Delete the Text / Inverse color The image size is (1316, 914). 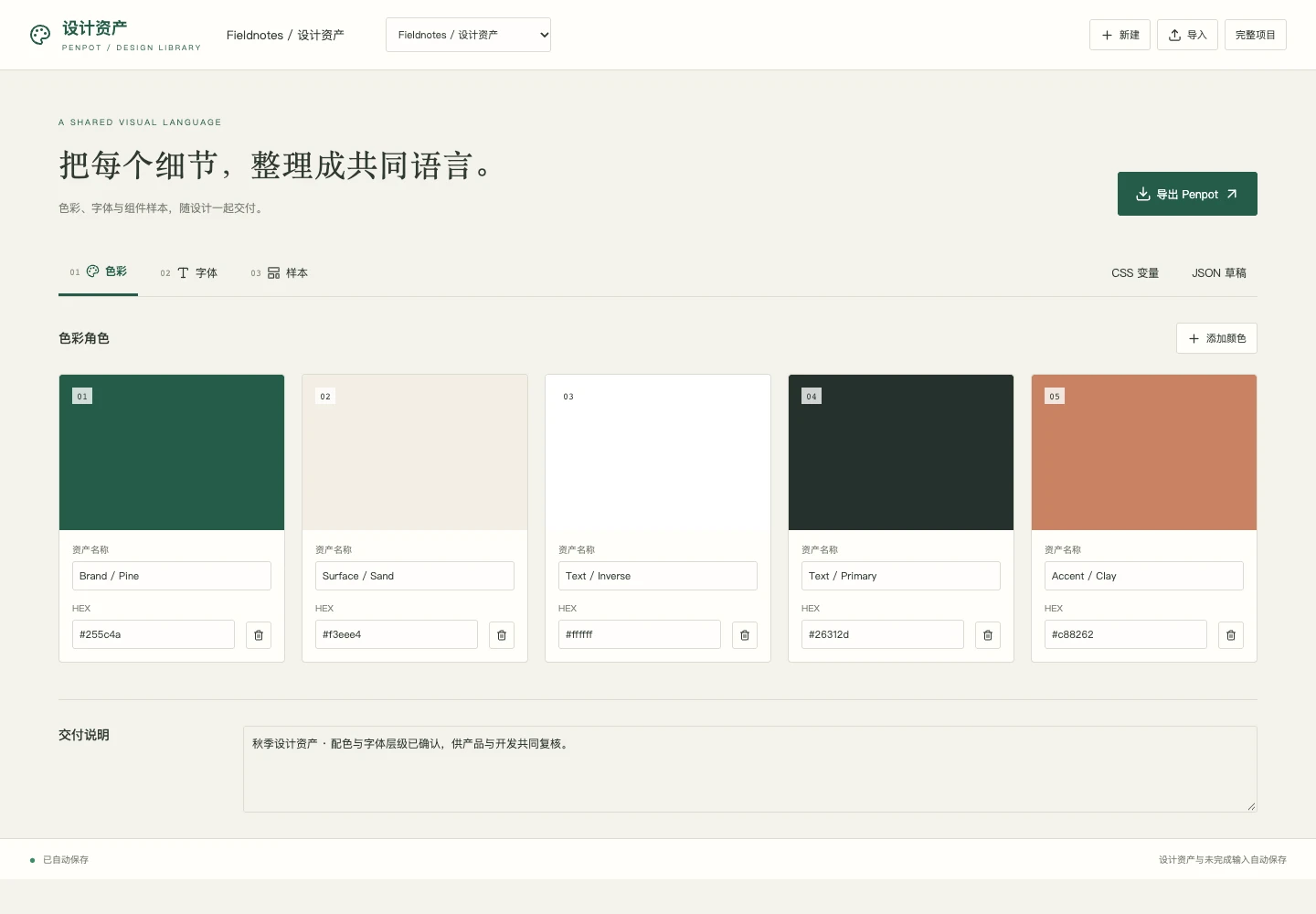(745, 635)
